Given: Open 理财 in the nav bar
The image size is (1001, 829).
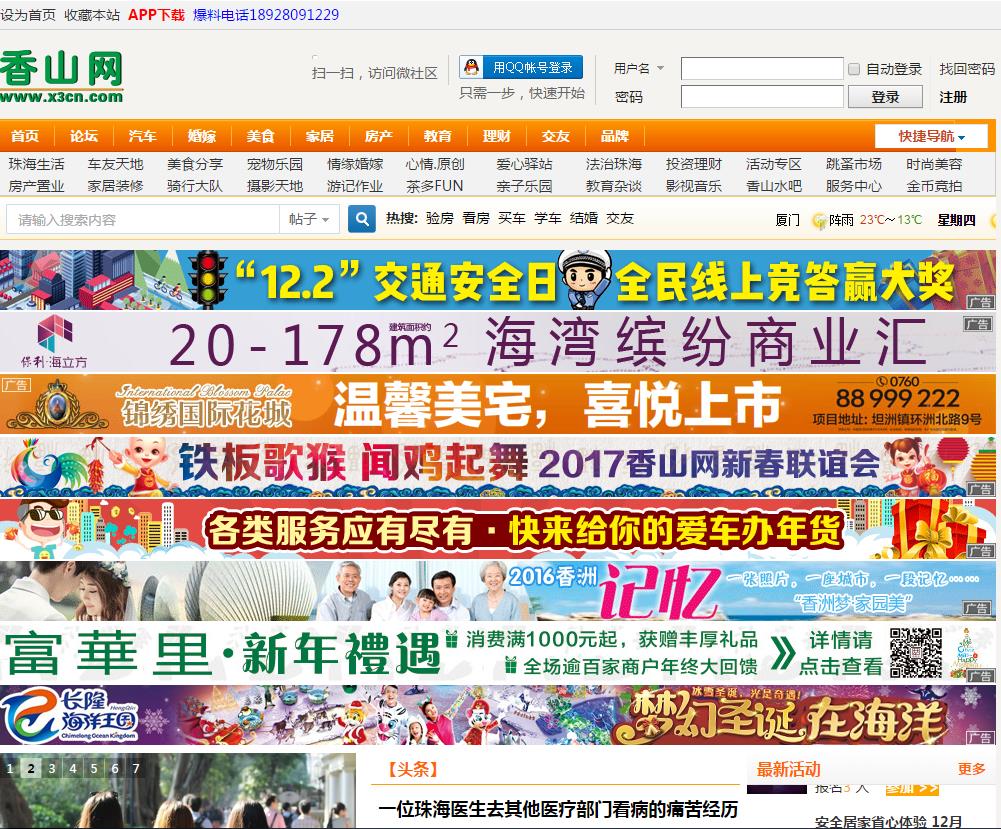Looking at the screenshot, I should click(497, 136).
